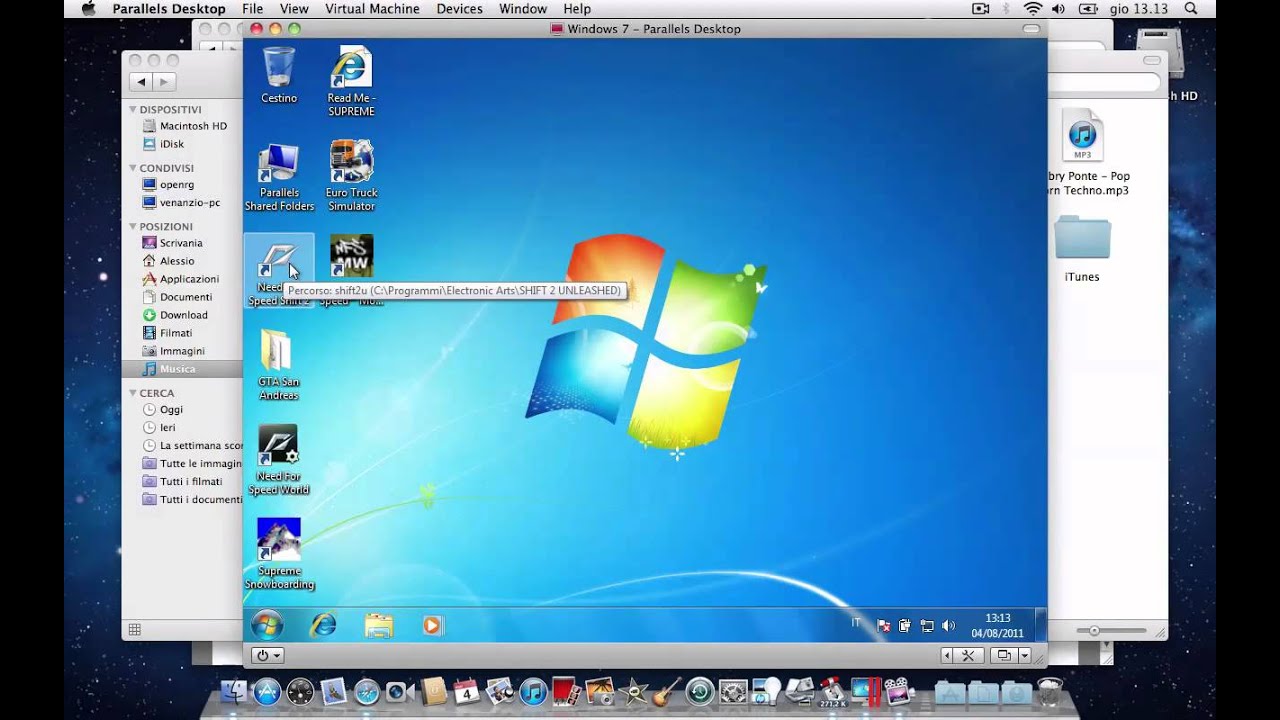Screen dimensions: 1280x720
Task: Click the battery status menu bar icon
Action: coord(1087,9)
